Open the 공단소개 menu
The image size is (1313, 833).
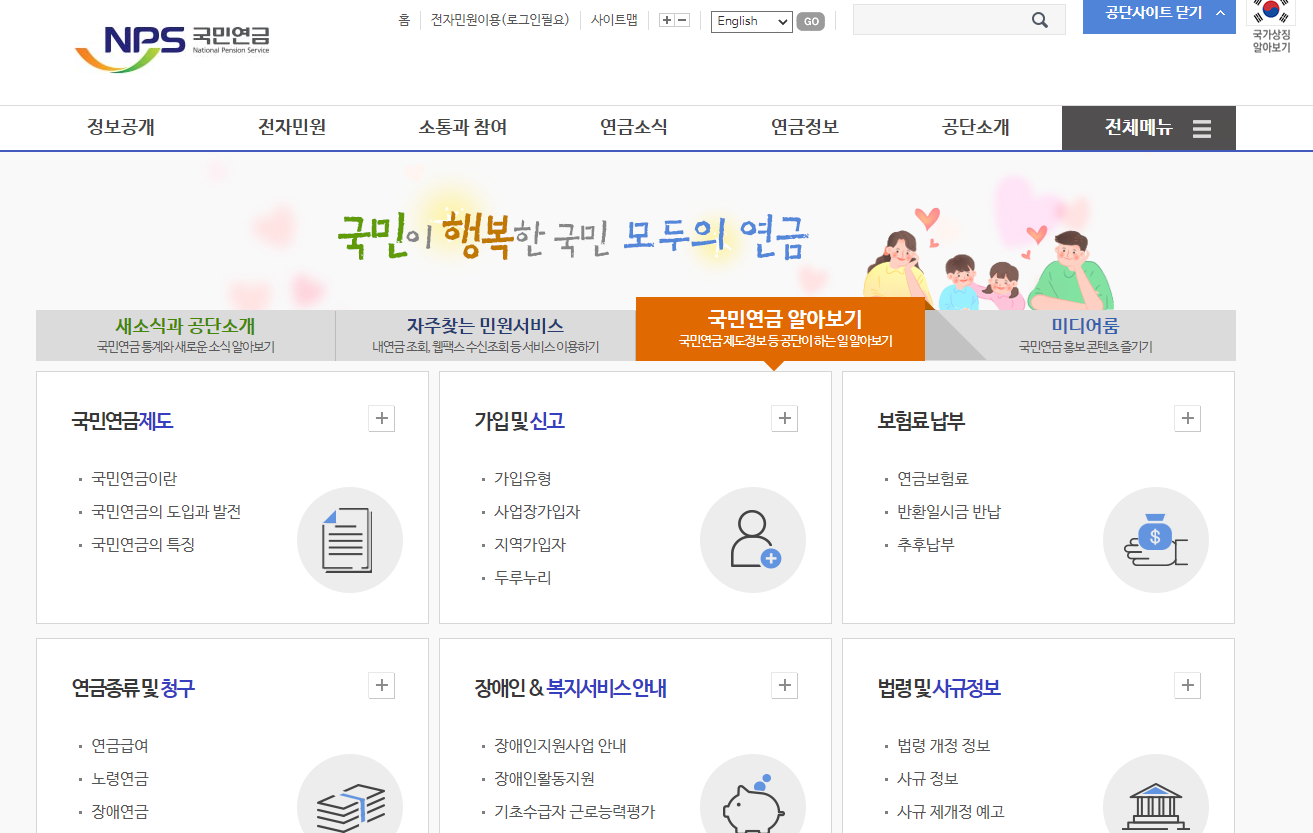tap(976, 128)
